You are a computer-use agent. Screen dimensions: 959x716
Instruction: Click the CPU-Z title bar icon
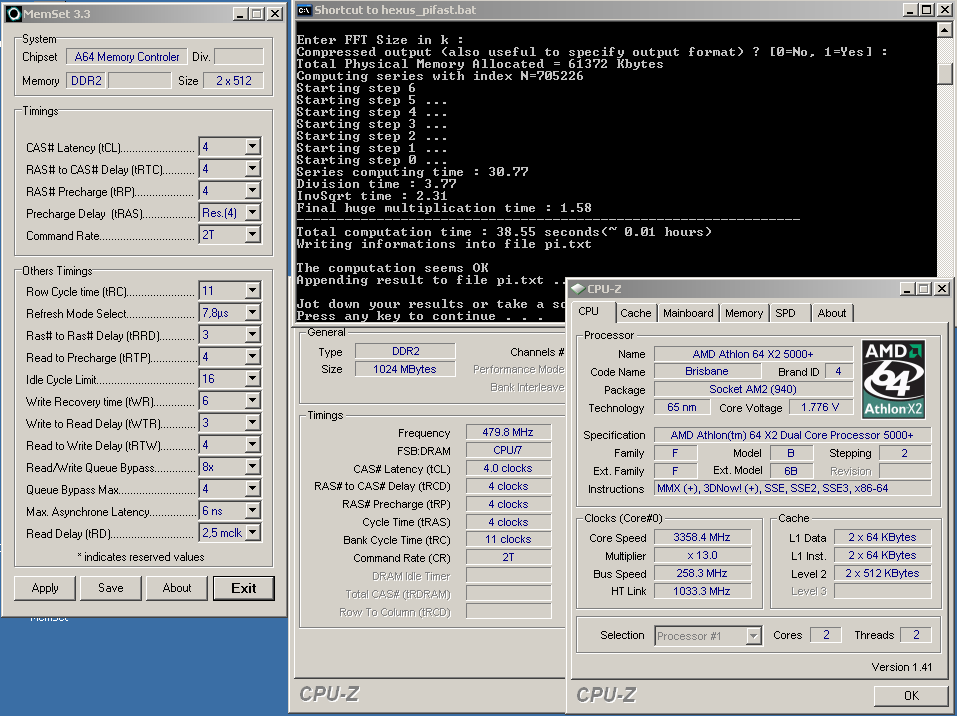click(x=577, y=289)
